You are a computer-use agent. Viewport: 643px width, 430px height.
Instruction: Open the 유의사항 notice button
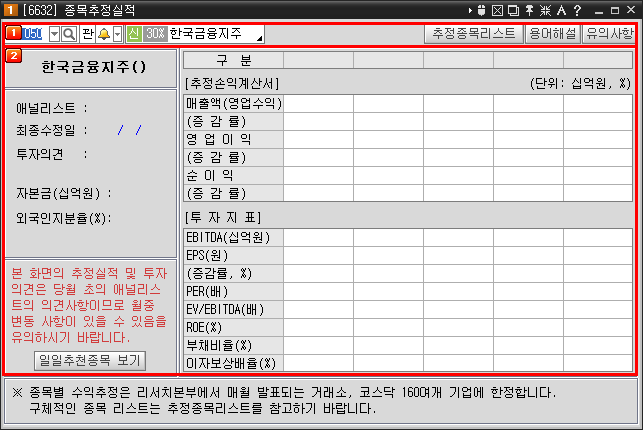(x=610, y=34)
